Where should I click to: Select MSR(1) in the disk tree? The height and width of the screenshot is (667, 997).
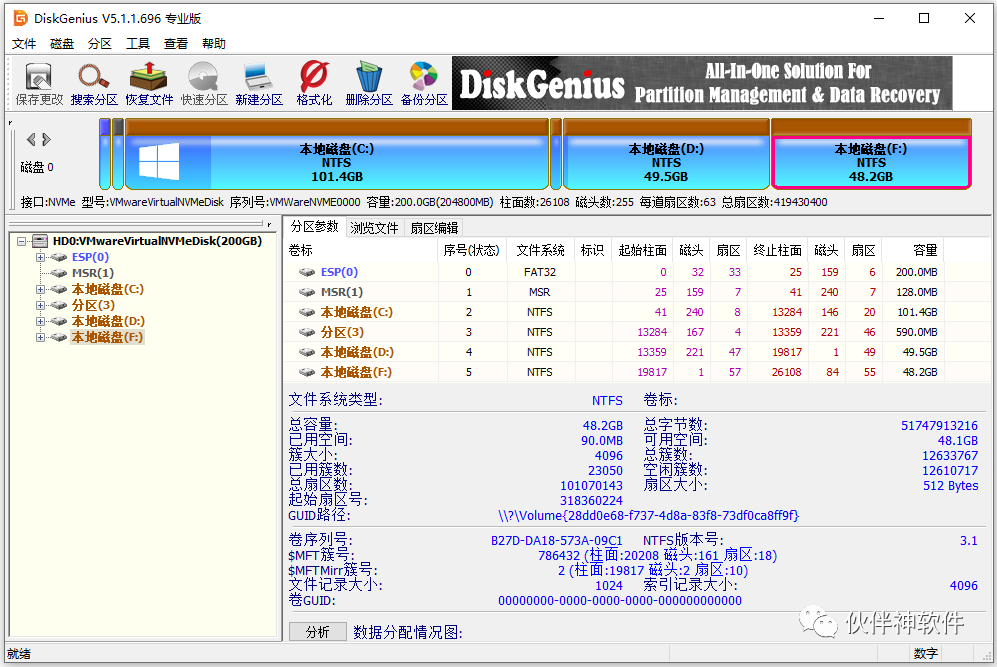click(93, 273)
